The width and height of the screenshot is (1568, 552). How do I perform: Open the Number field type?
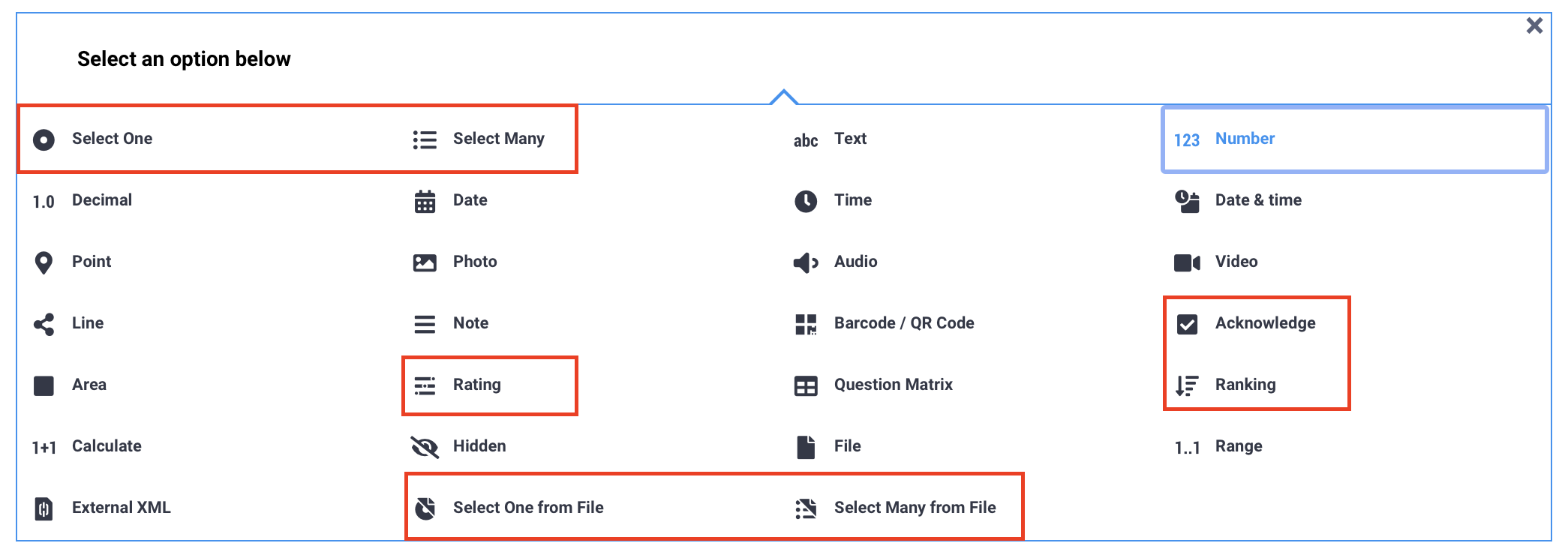[x=1245, y=139]
